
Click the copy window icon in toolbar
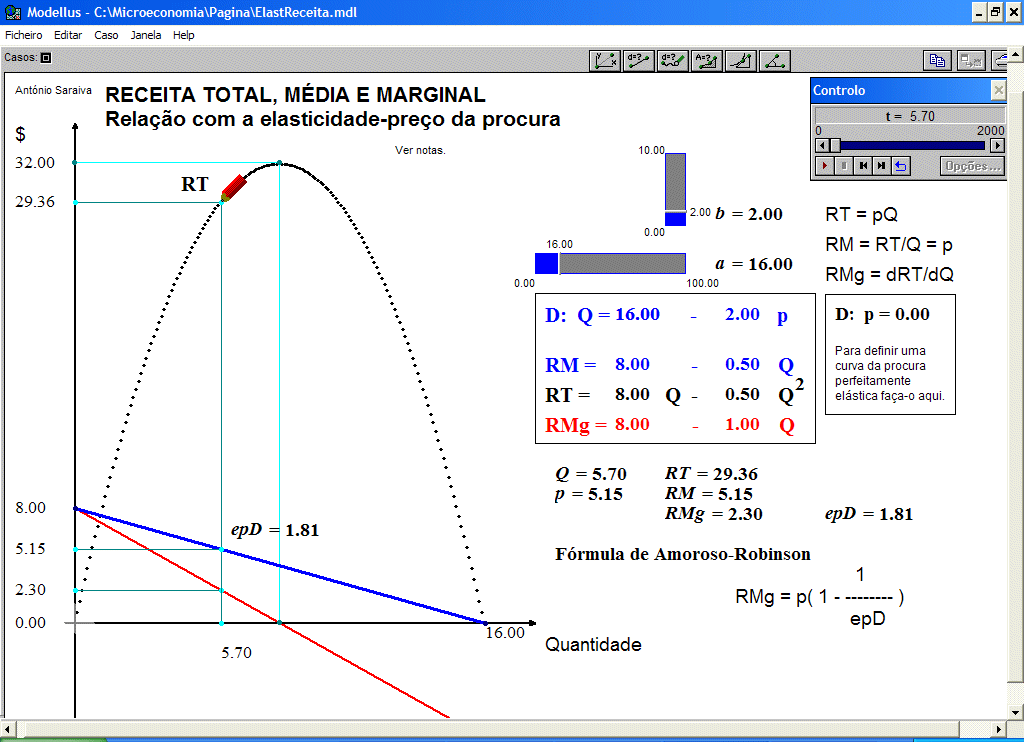[x=937, y=60]
